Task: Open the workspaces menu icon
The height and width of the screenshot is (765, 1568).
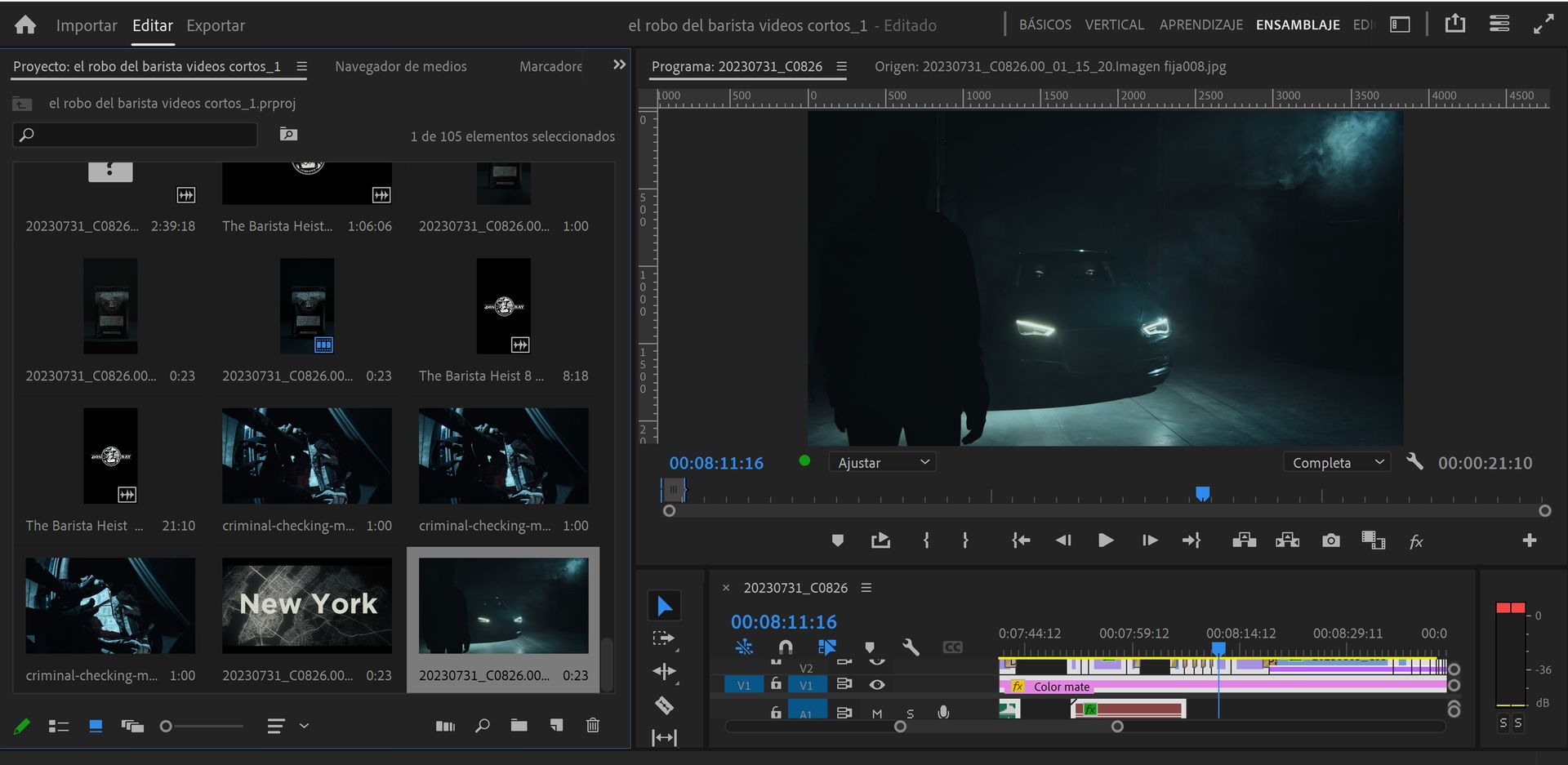Action: click(1499, 24)
